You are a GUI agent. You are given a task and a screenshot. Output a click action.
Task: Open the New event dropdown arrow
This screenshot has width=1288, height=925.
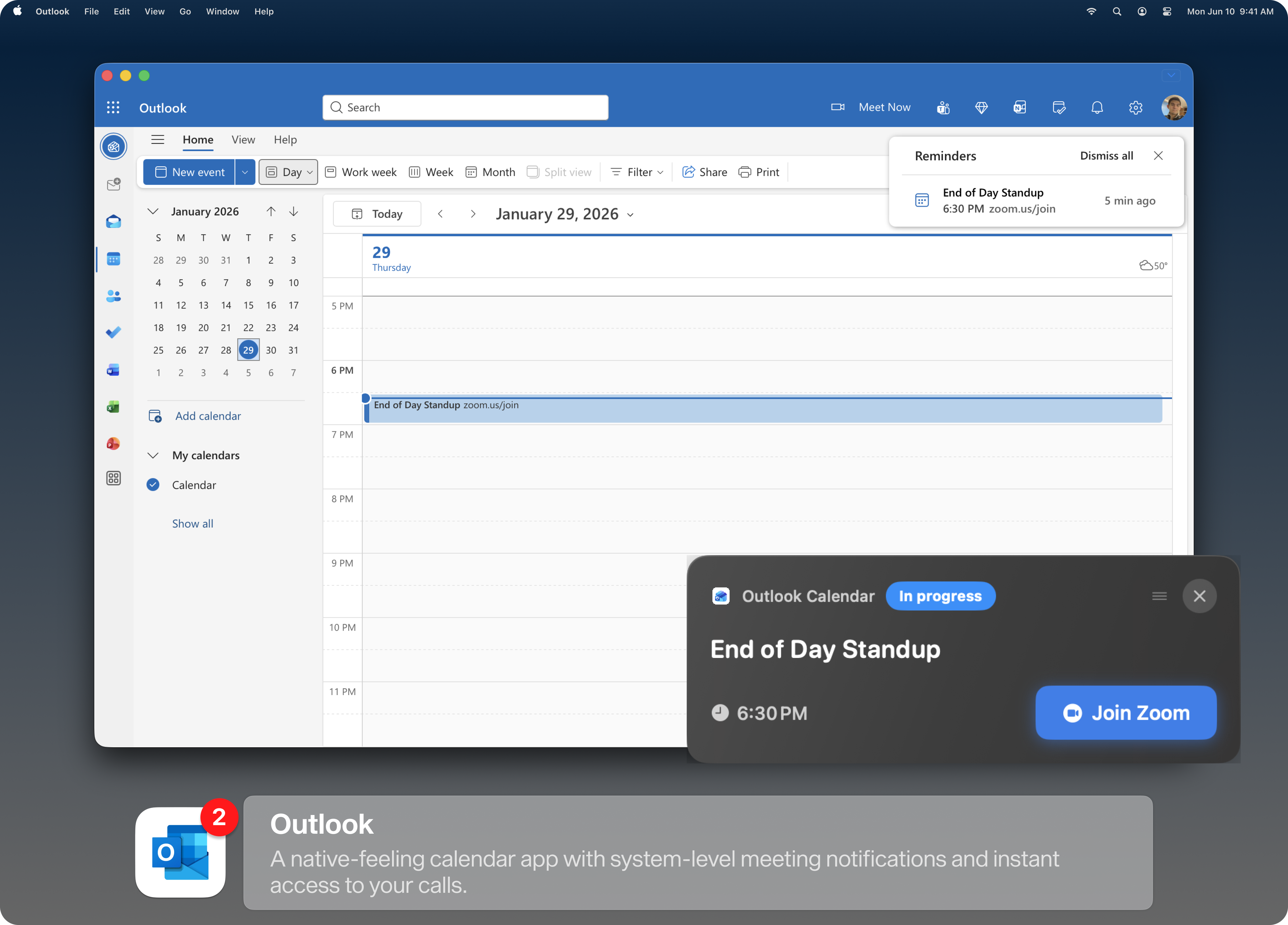245,172
